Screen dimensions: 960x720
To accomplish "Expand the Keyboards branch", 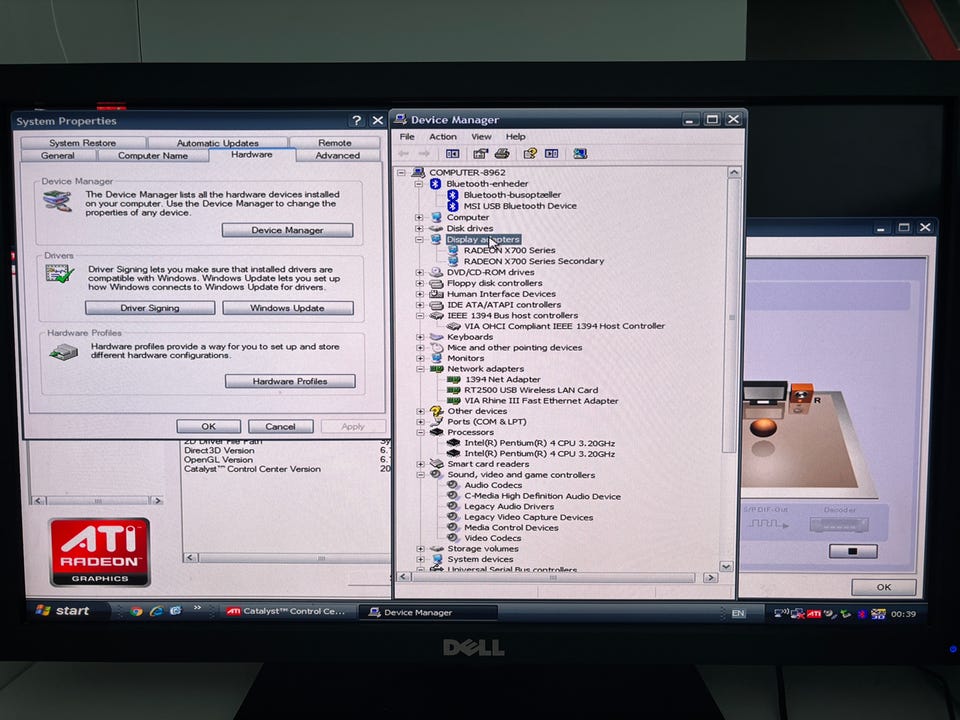I will coord(420,337).
